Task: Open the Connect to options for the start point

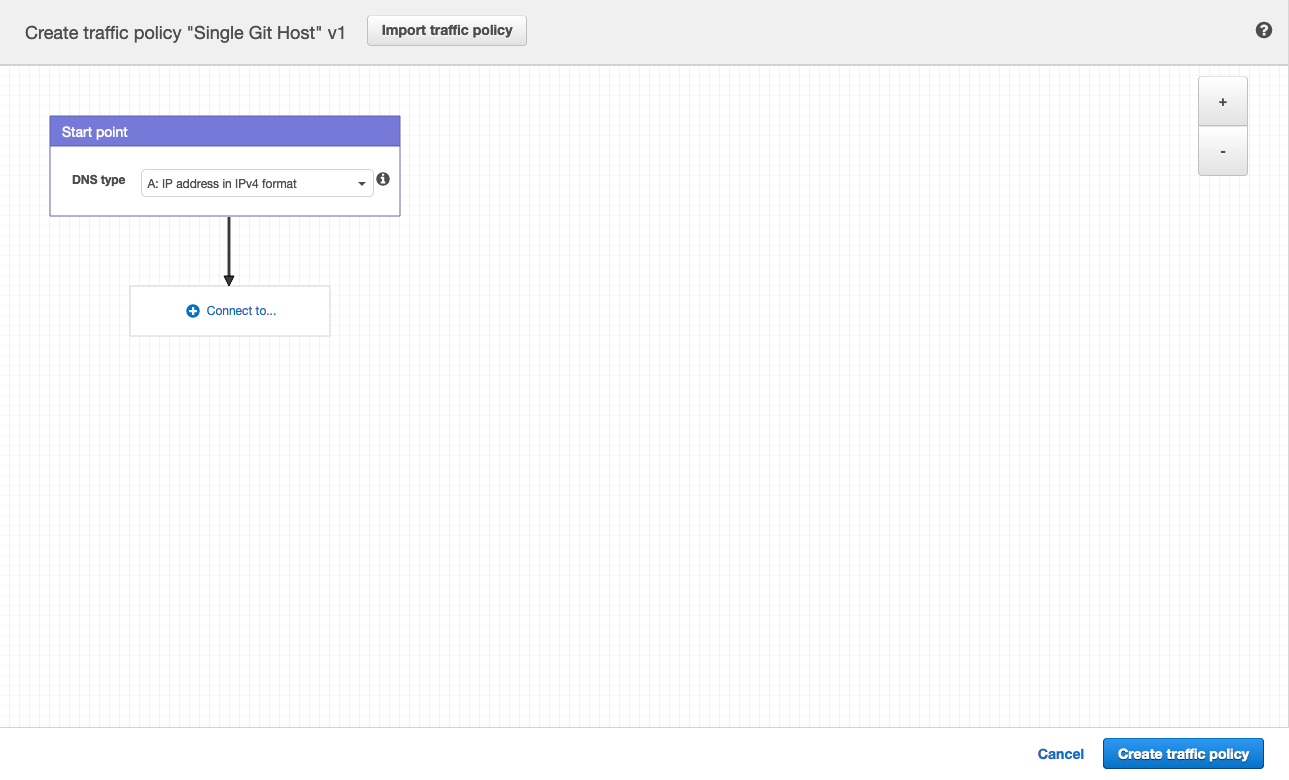Action: point(229,310)
